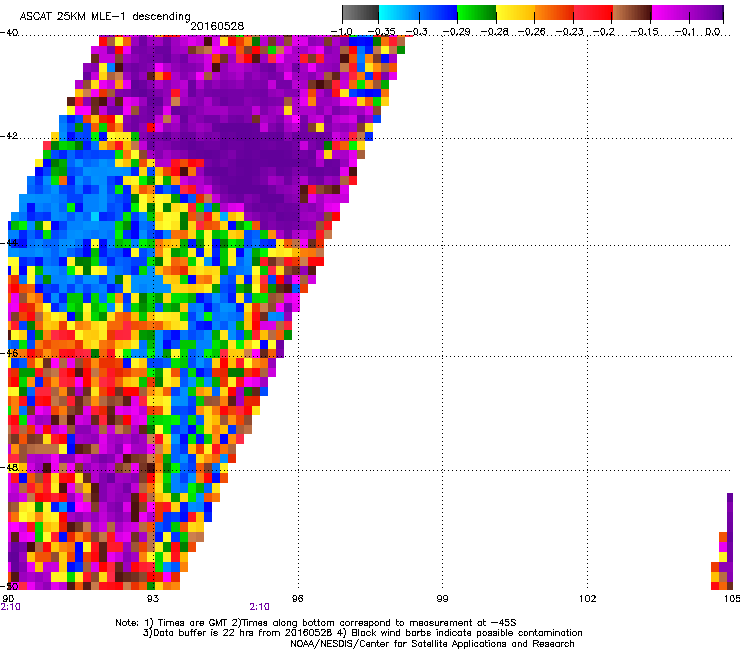Select the color scale value '-0.3'
The image size is (740, 650).
coord(416,32)
